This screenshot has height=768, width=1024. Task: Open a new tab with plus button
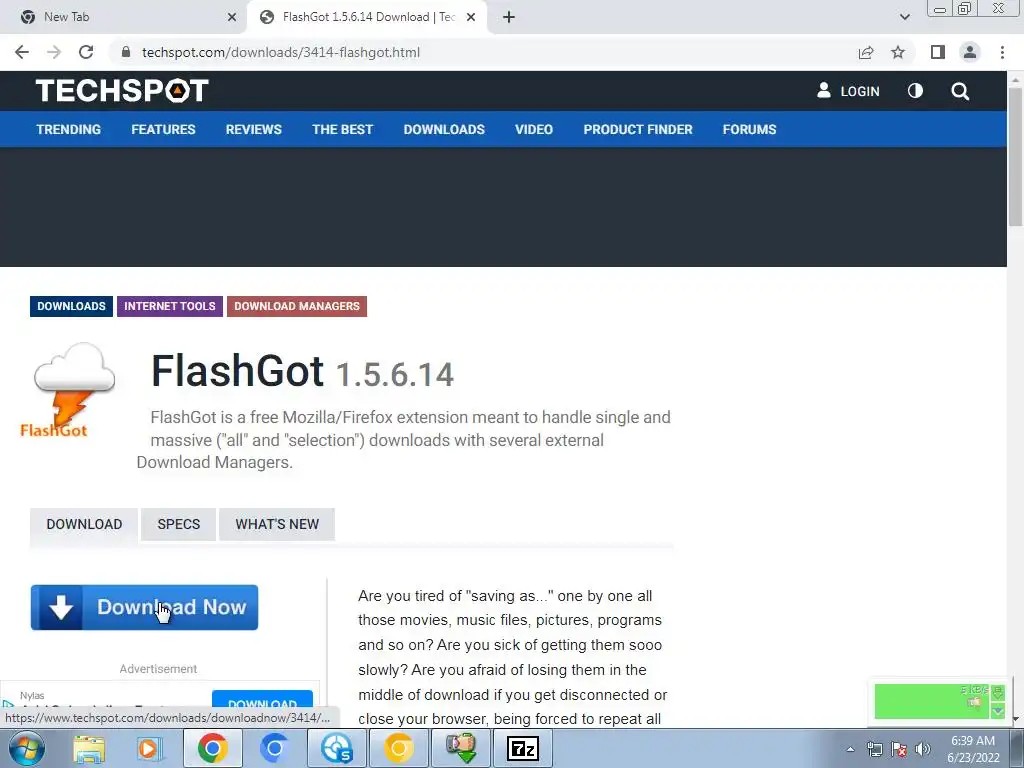[x=509, y=17]
